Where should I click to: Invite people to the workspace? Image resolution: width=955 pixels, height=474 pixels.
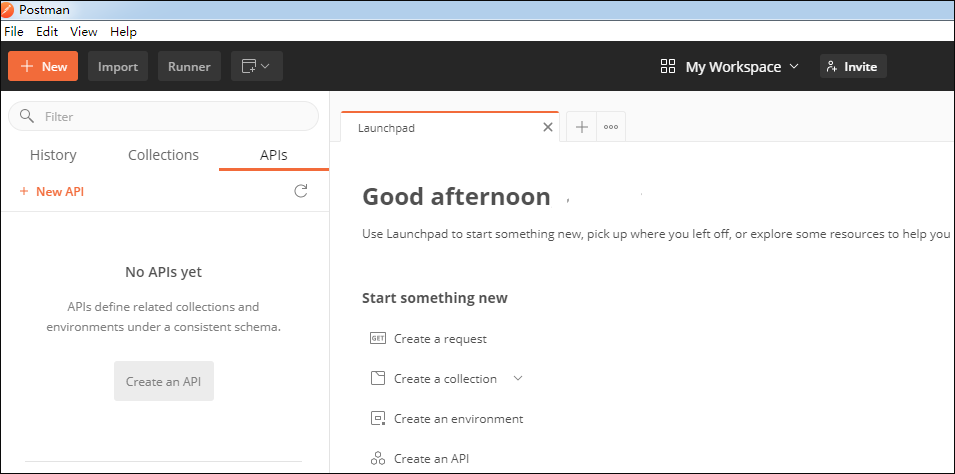click(852, 67)
